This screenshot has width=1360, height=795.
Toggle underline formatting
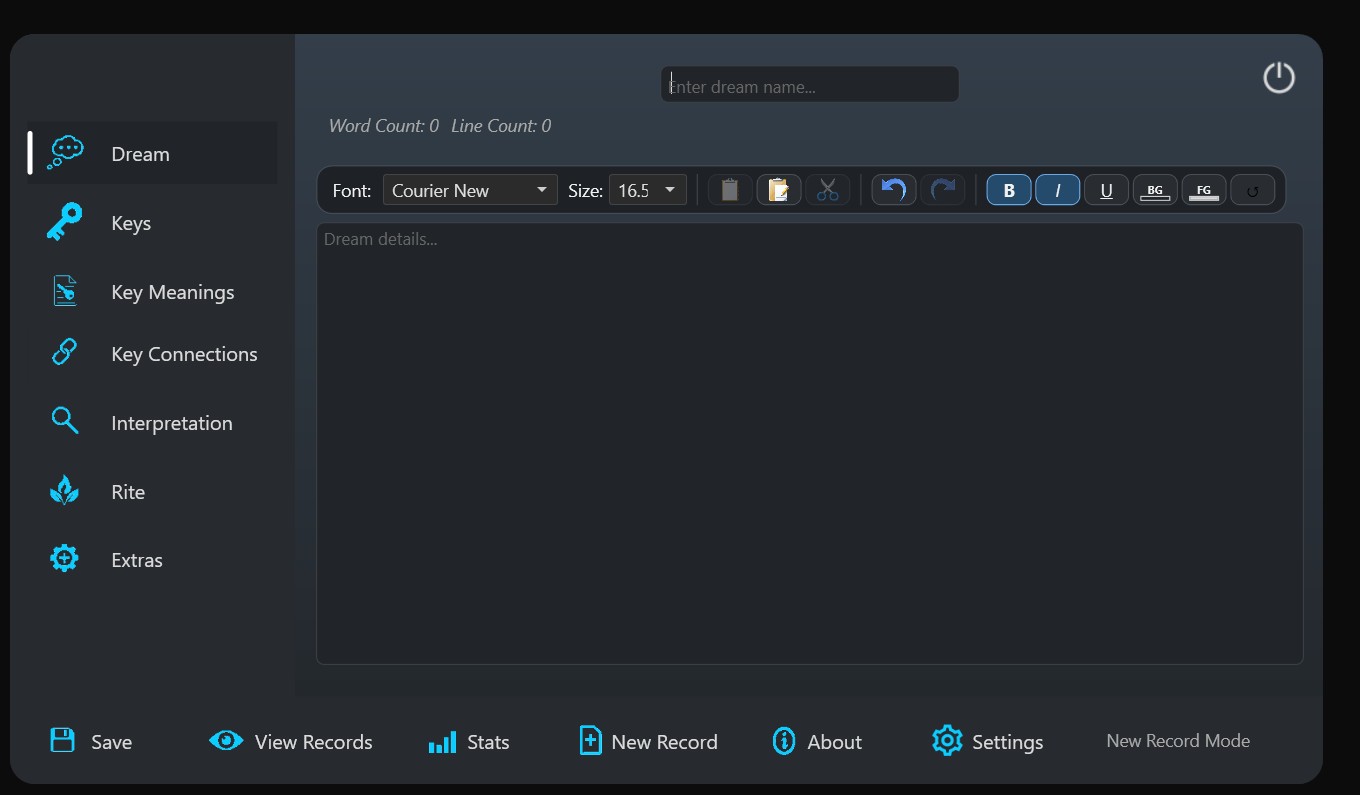pyautogui.click(x=1106, y=190)
